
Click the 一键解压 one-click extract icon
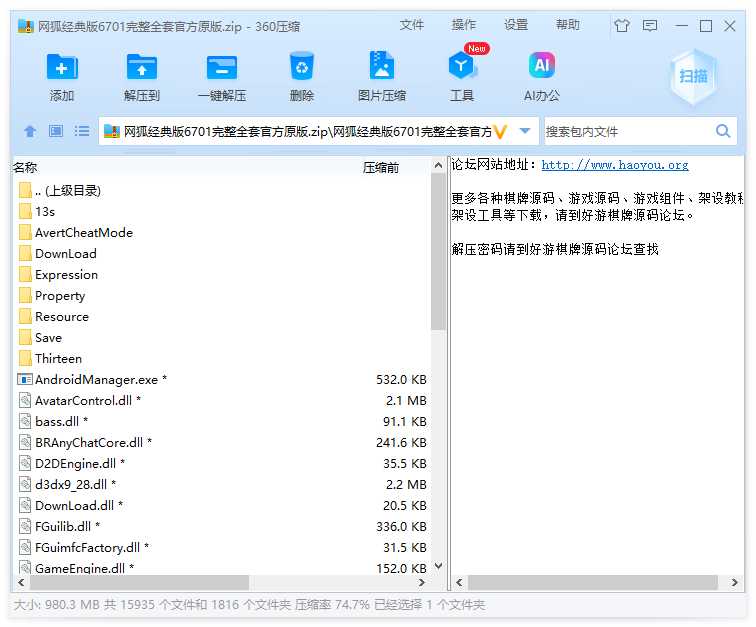pos(222,67)
